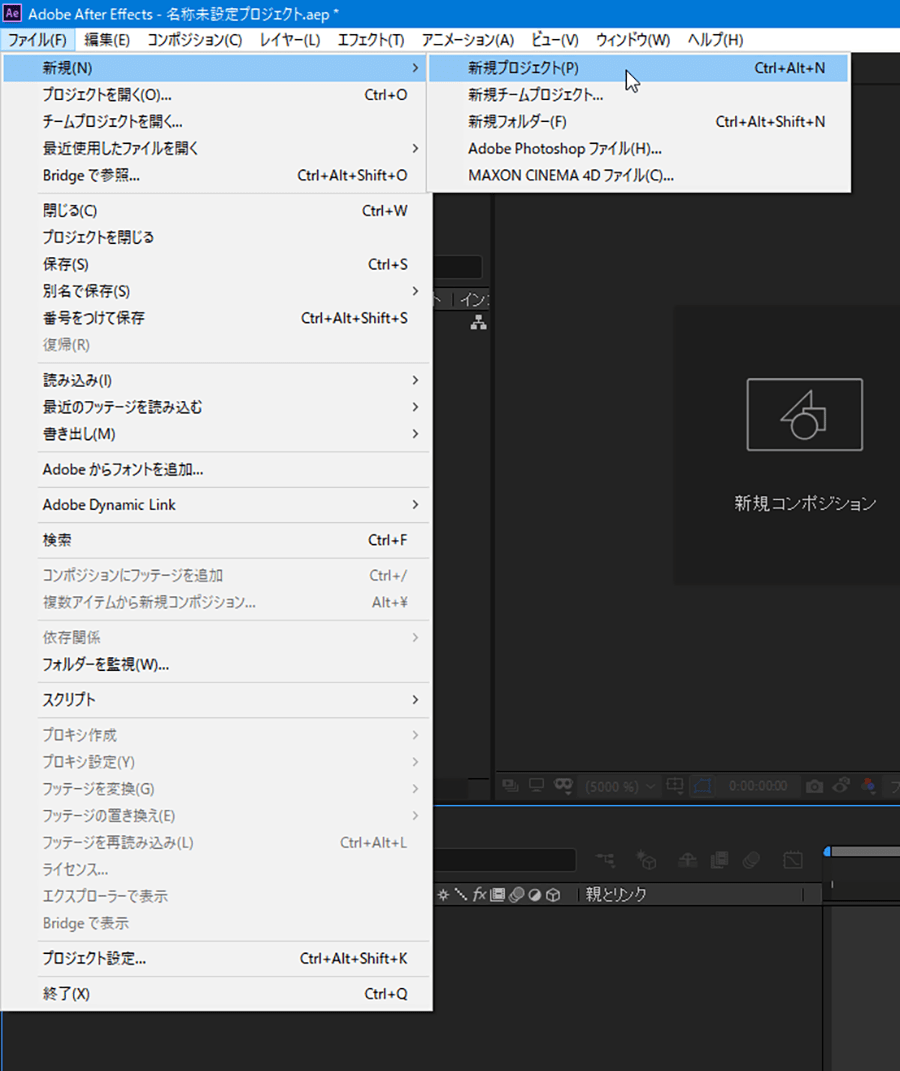The width and height of the screenshot is (900, 1071).
Task: Click チームプロジェクトを開く... menu item
Action: [x=214, y=122]
